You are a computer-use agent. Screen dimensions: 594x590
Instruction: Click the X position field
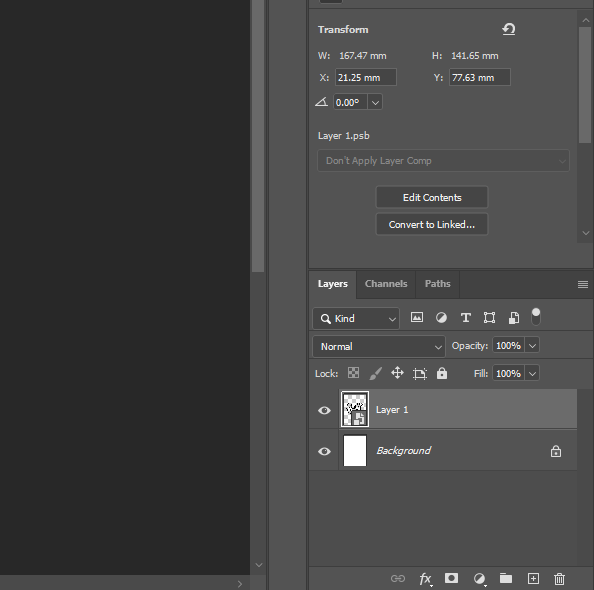click(x=366, y=77)
